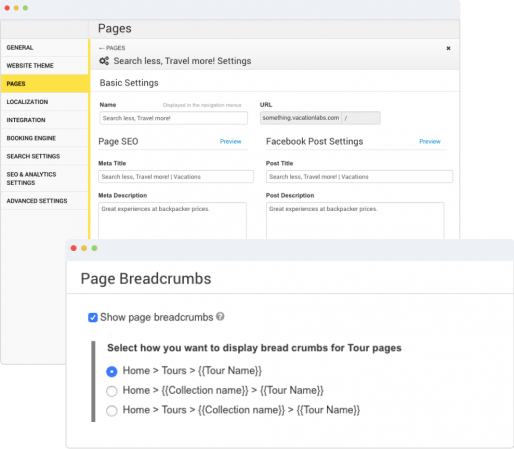514x449 pixels.
Task: Open Search Settings in sidebar
Action: 45,156
